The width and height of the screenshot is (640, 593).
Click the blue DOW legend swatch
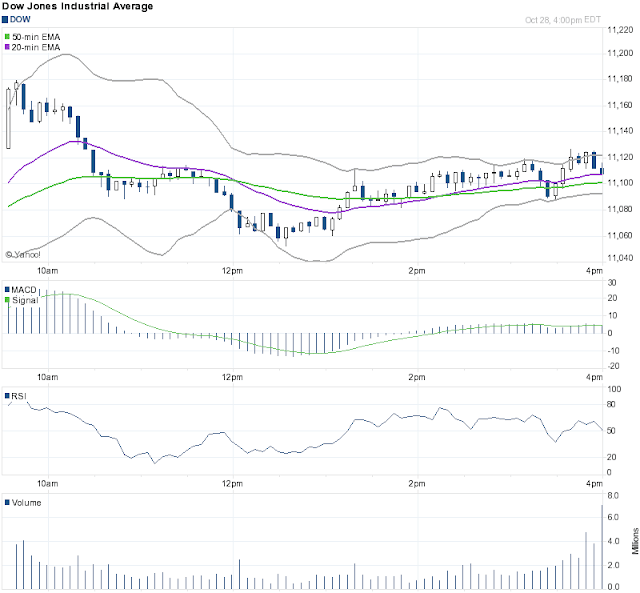(5, 20)
